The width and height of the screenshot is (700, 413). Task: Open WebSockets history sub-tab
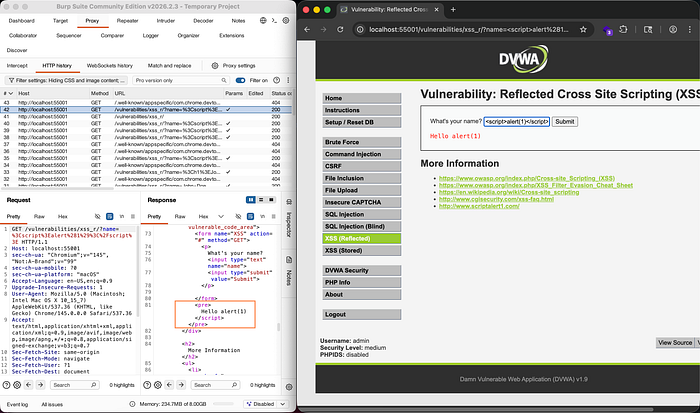click(x=109, y=66)
